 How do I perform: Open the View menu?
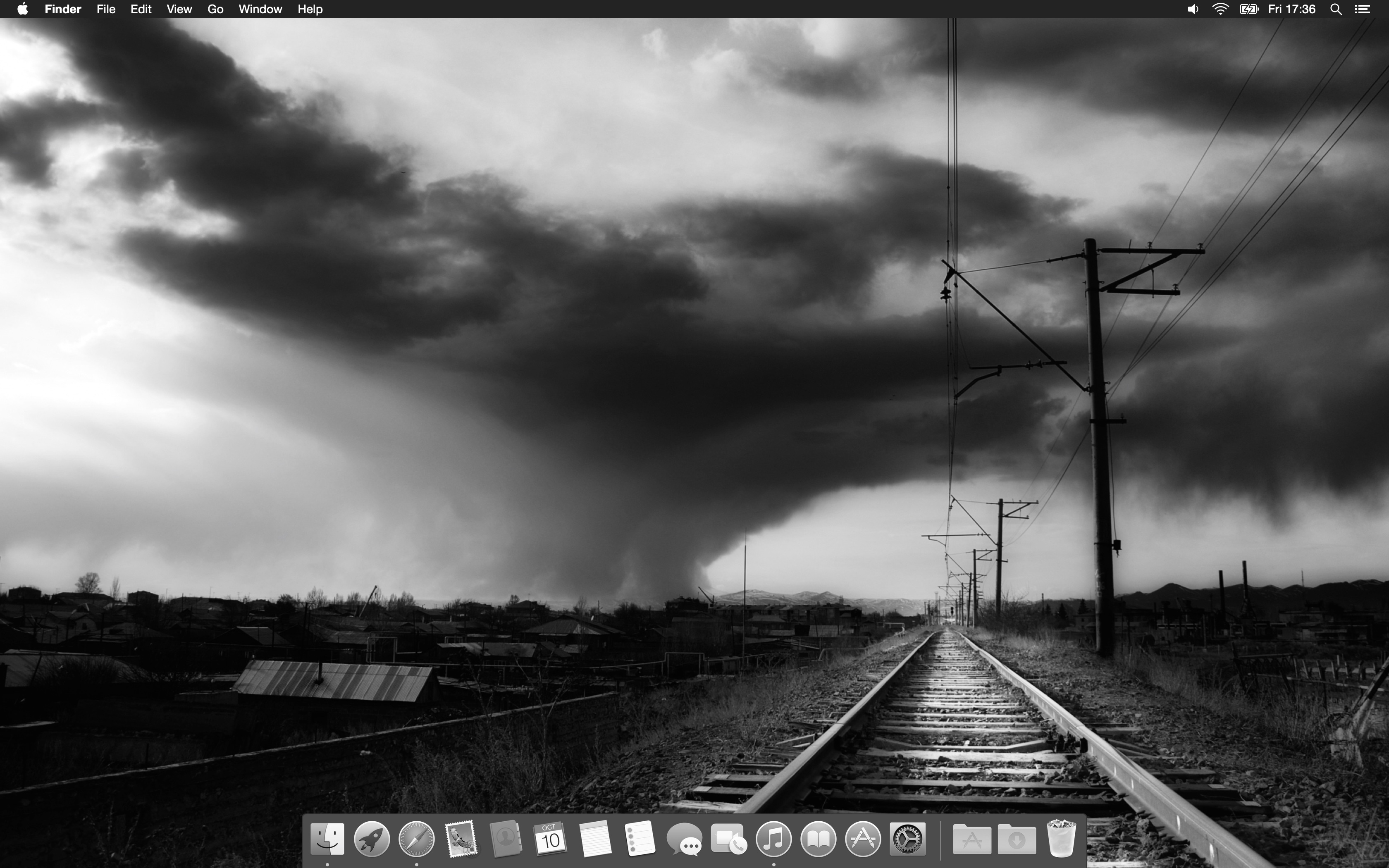click(179, 9)
